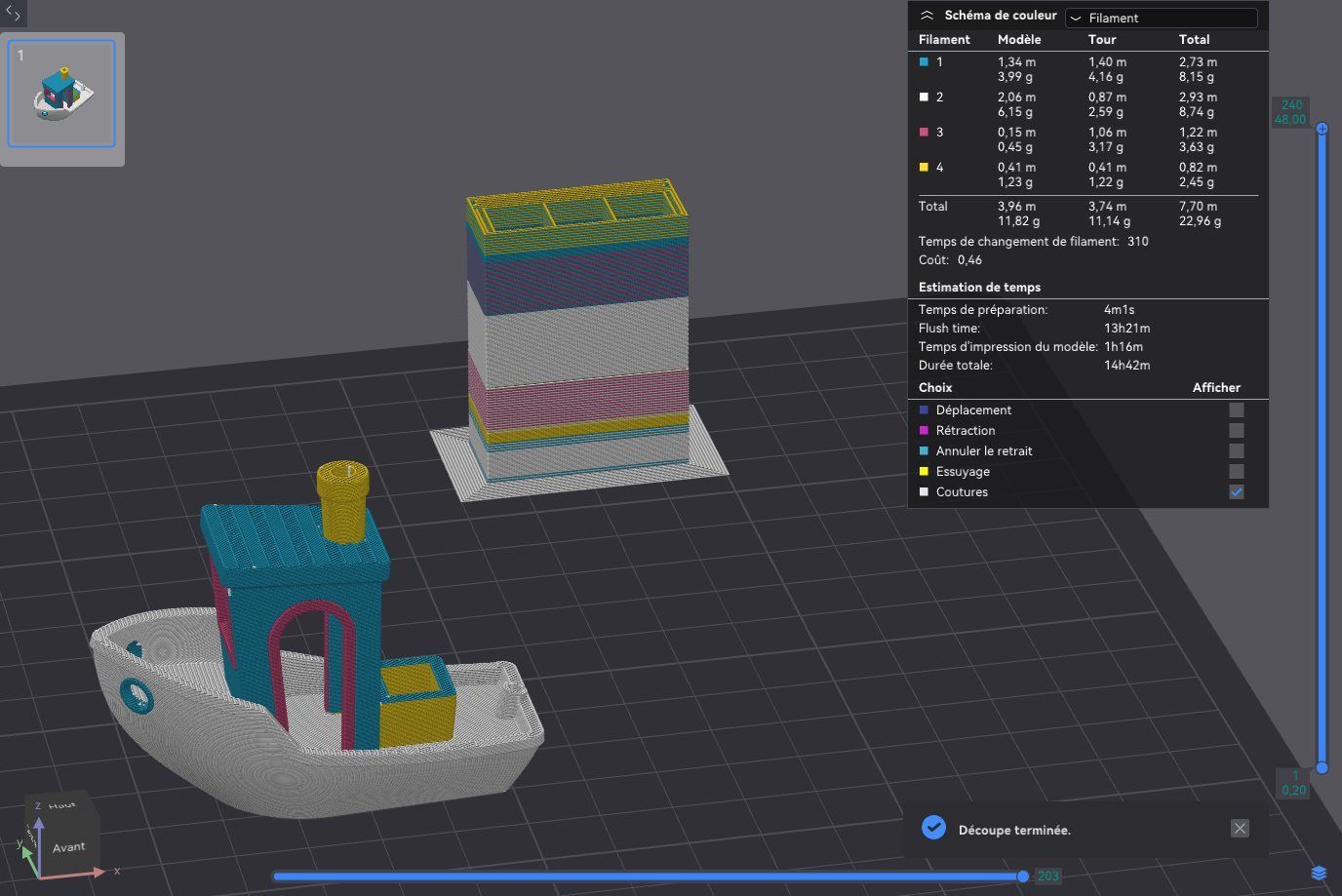Screen dimensions: 1342x896
Task: Collapse the Schéma de couleur panel
Action: pos(928,16)
